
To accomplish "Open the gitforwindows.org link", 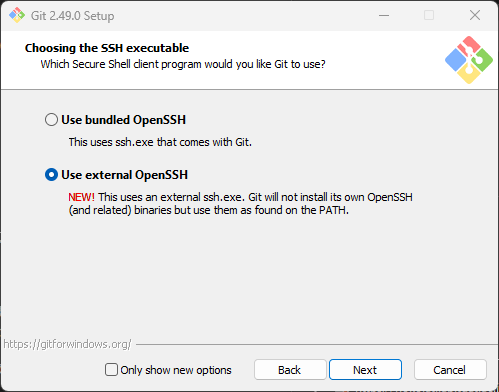I will click(67, 344).
